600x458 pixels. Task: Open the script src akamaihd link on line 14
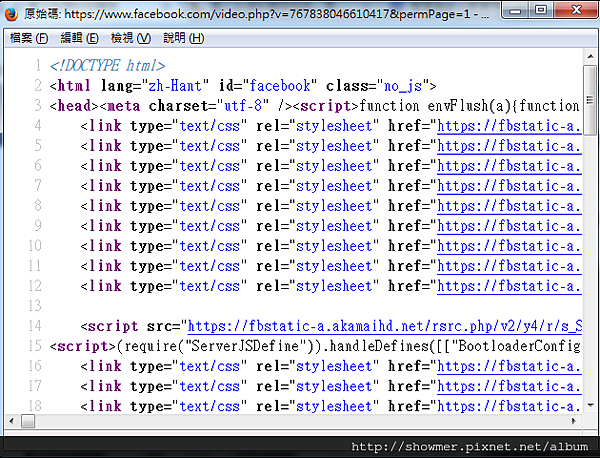point(385,326)
